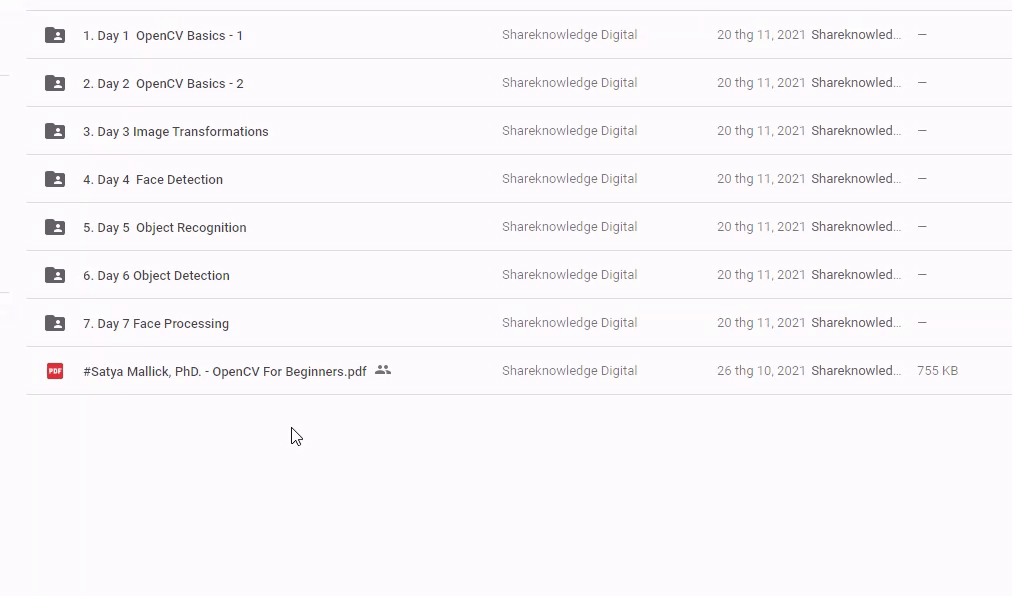Select '6. Day 6 Object Detection' folder name
The height and width of the screenshot is (596, 1012).
click(x=156, y=276)
